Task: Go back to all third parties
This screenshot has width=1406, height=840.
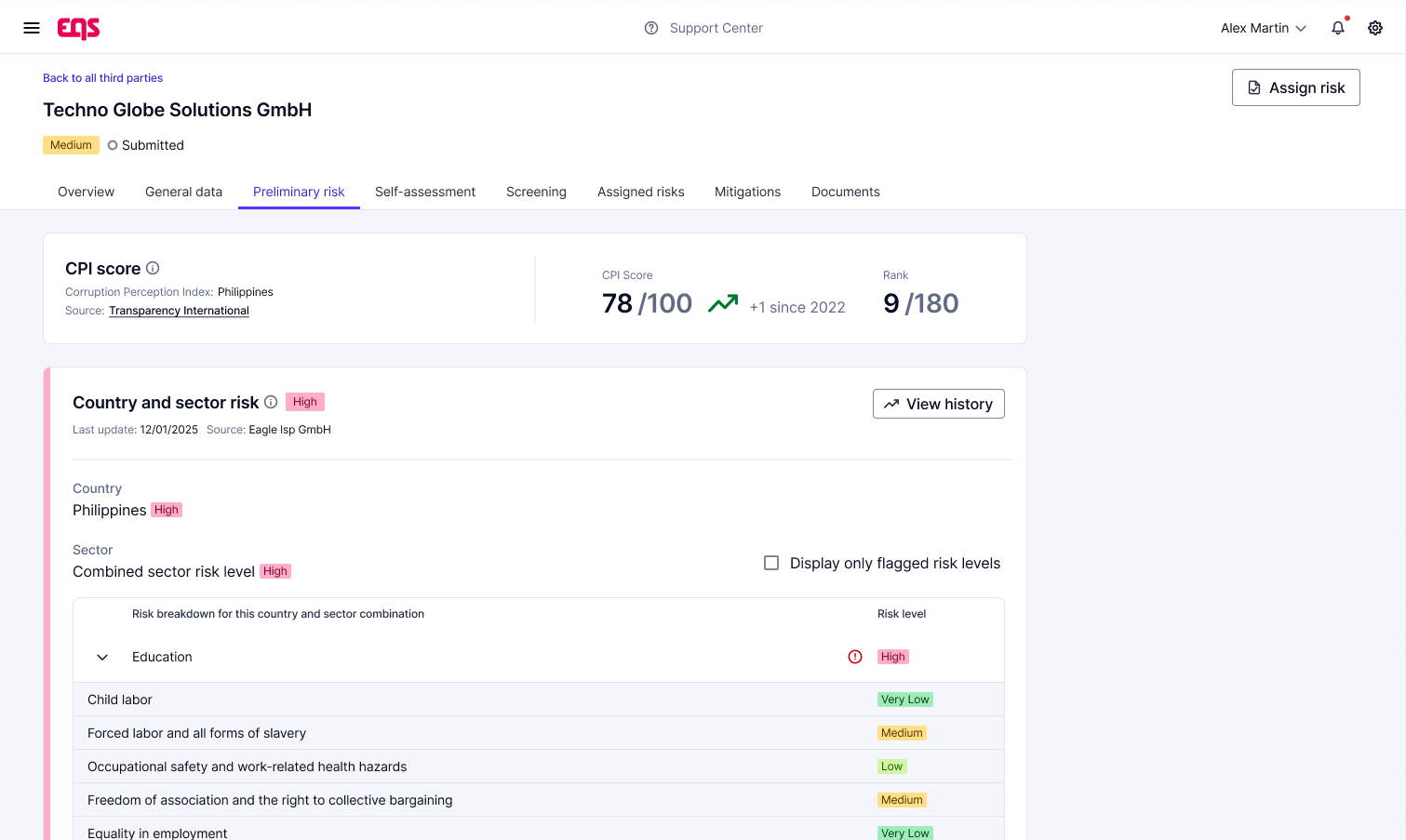Action: click(x=102, y=78)
